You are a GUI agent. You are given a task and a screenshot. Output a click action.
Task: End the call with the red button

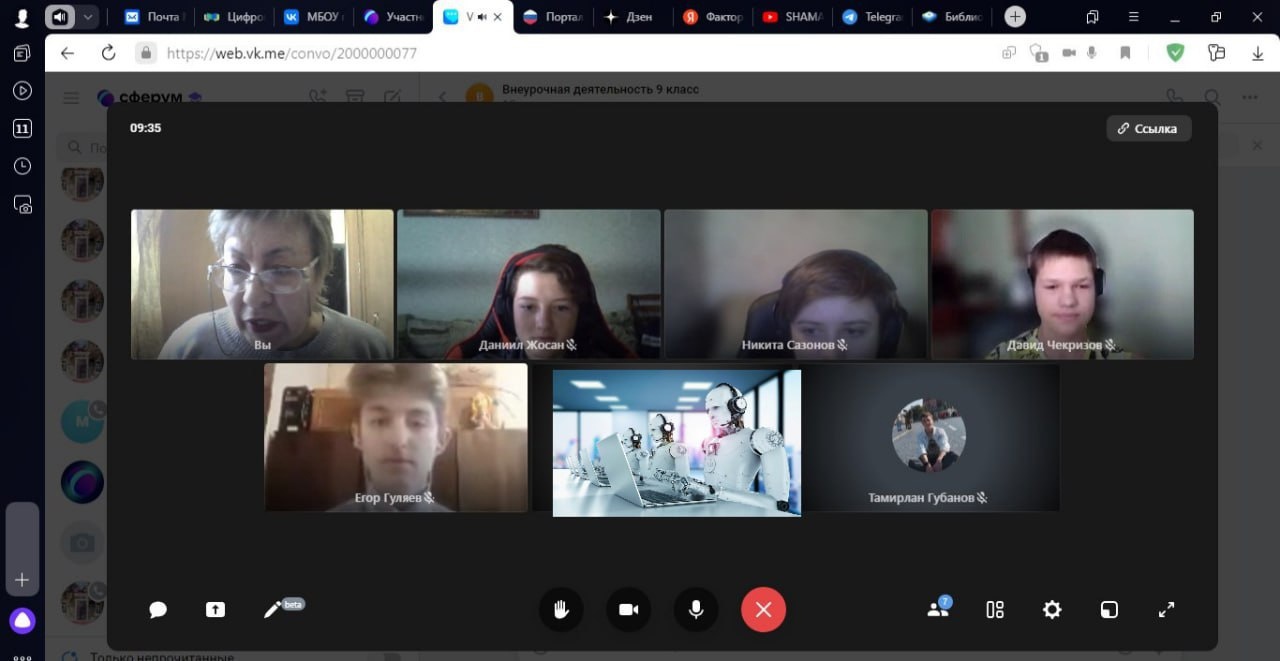(763, 610)
